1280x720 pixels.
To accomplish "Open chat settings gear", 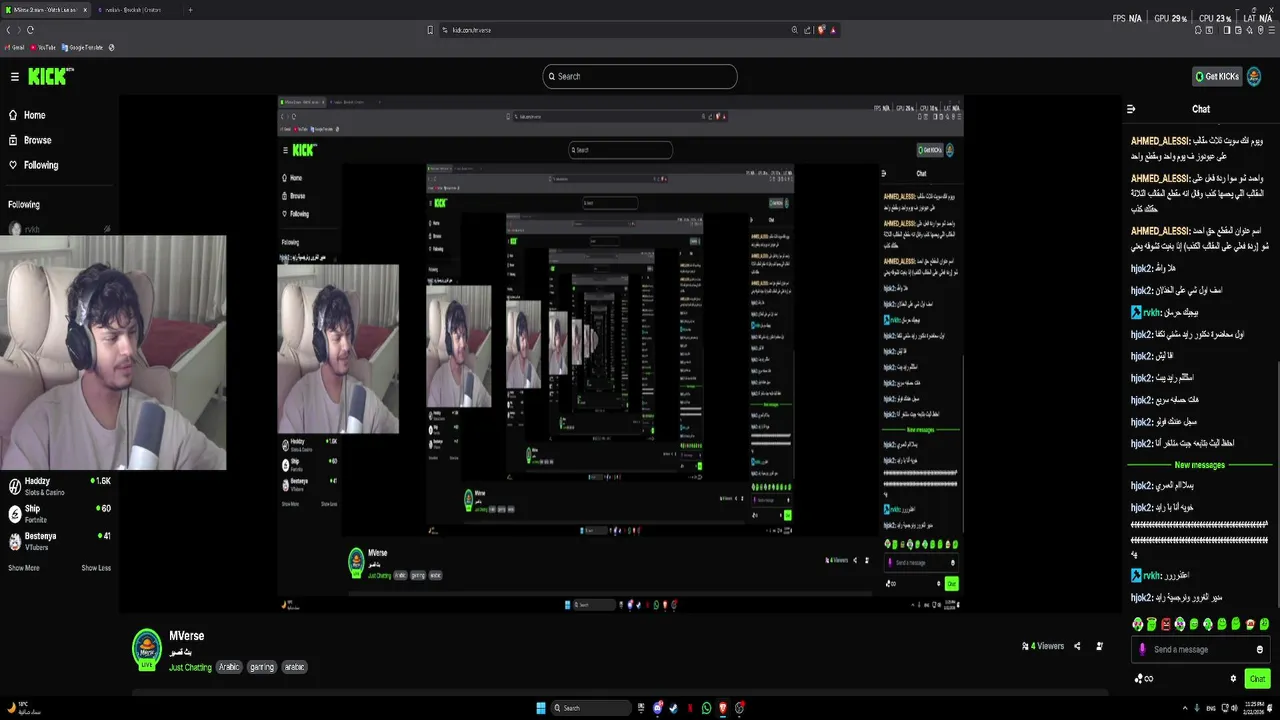I will tap(1233, 679).
